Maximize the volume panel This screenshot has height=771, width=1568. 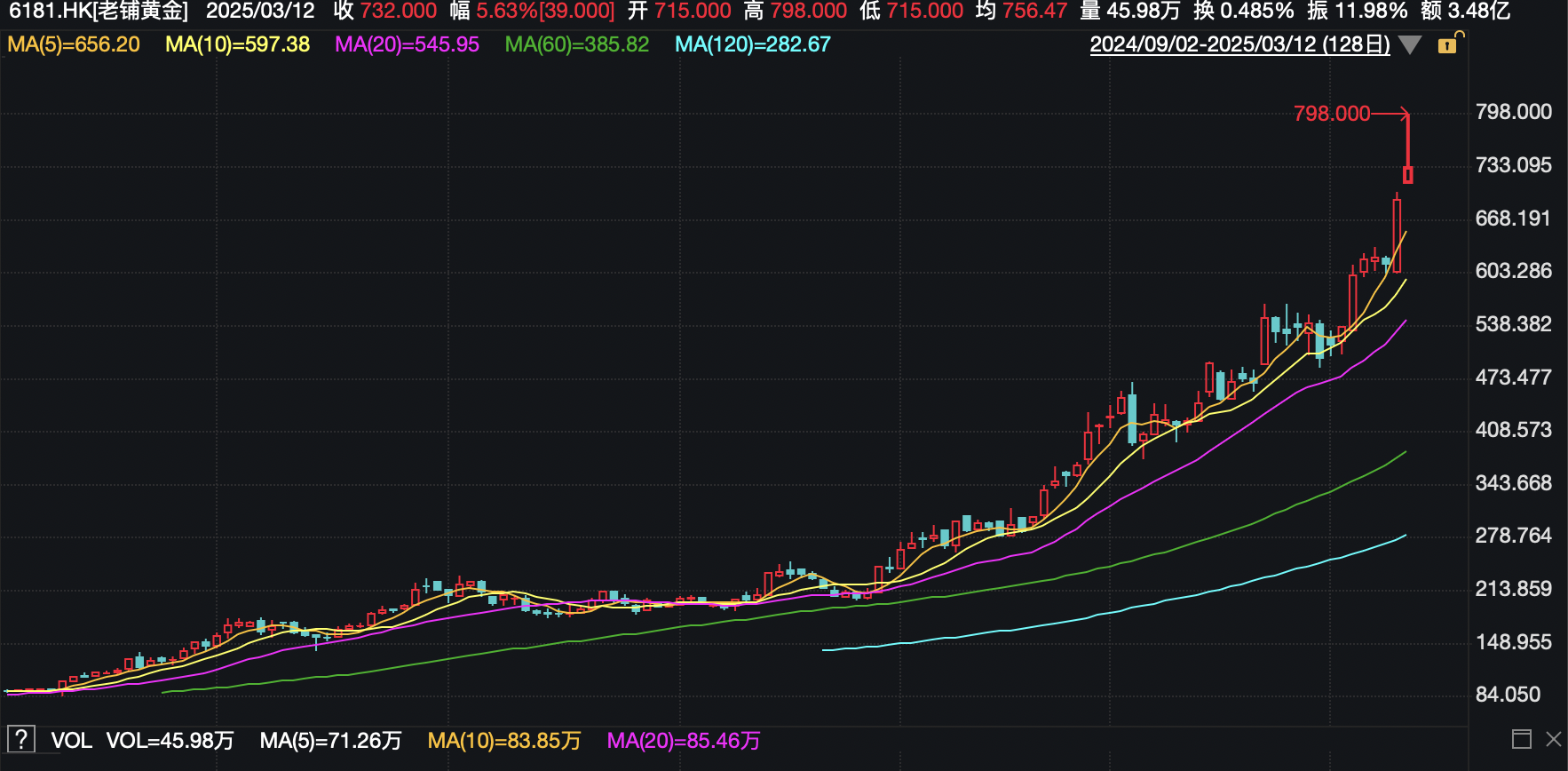tap(1521, 739)
